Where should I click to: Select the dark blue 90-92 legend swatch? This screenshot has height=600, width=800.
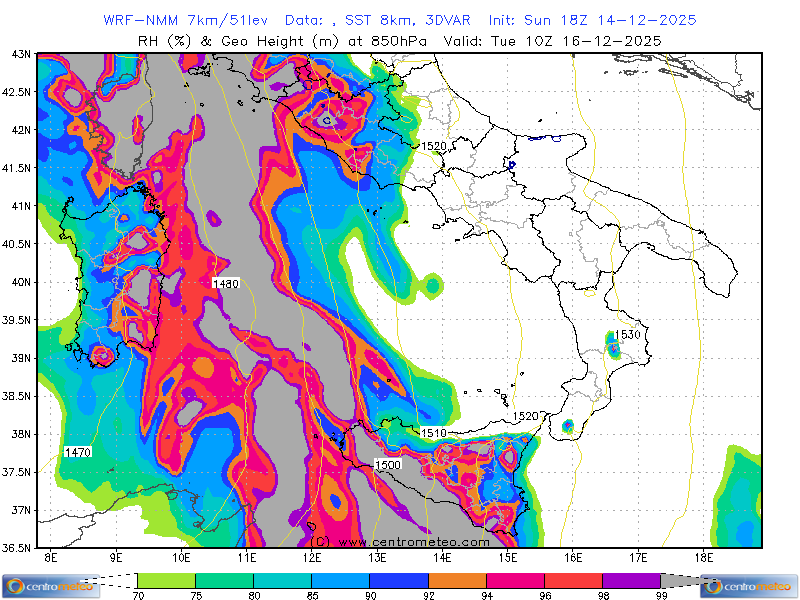[x=398, y=580]
